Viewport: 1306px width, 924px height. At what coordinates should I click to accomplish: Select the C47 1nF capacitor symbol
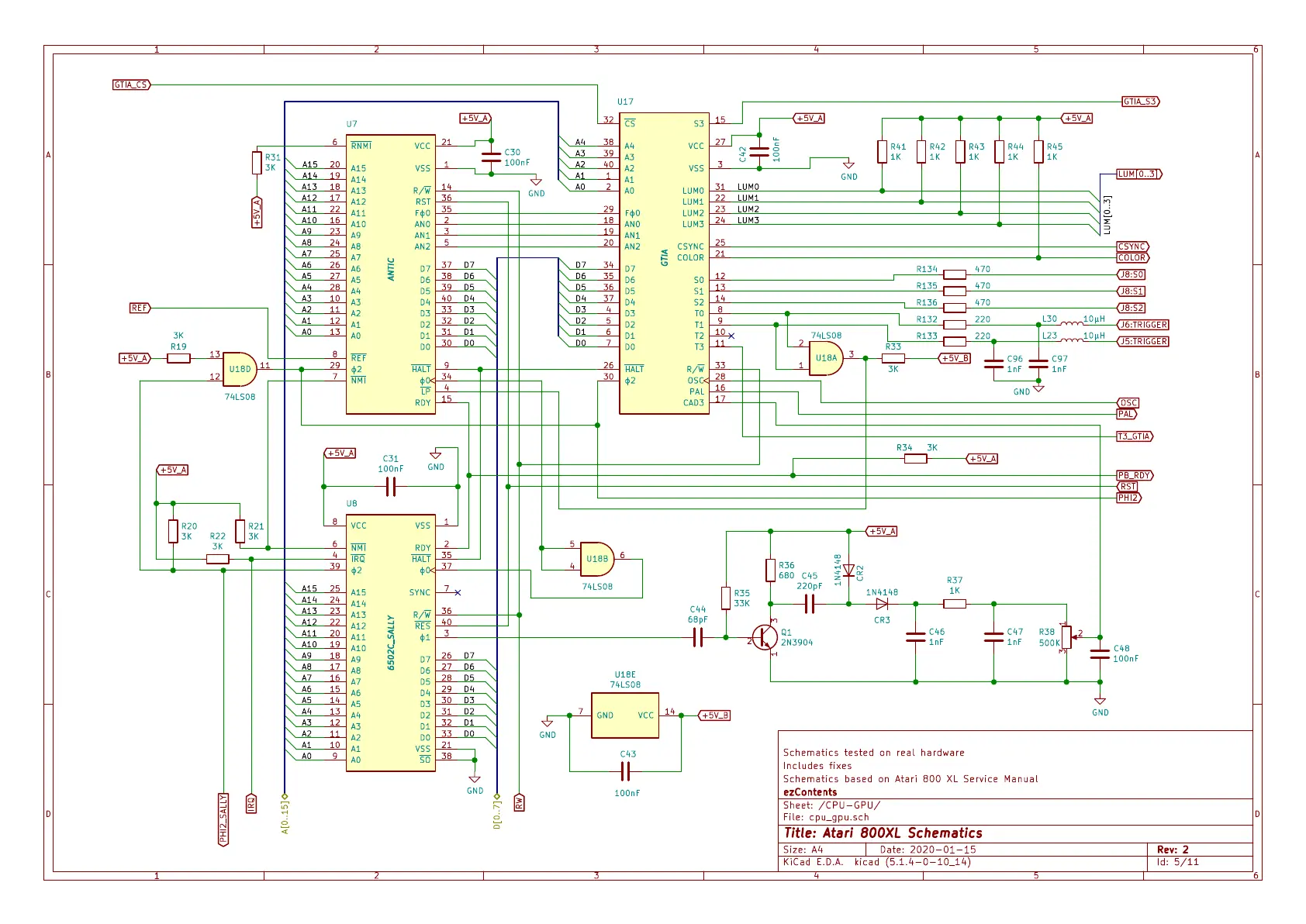click(993, 637)
